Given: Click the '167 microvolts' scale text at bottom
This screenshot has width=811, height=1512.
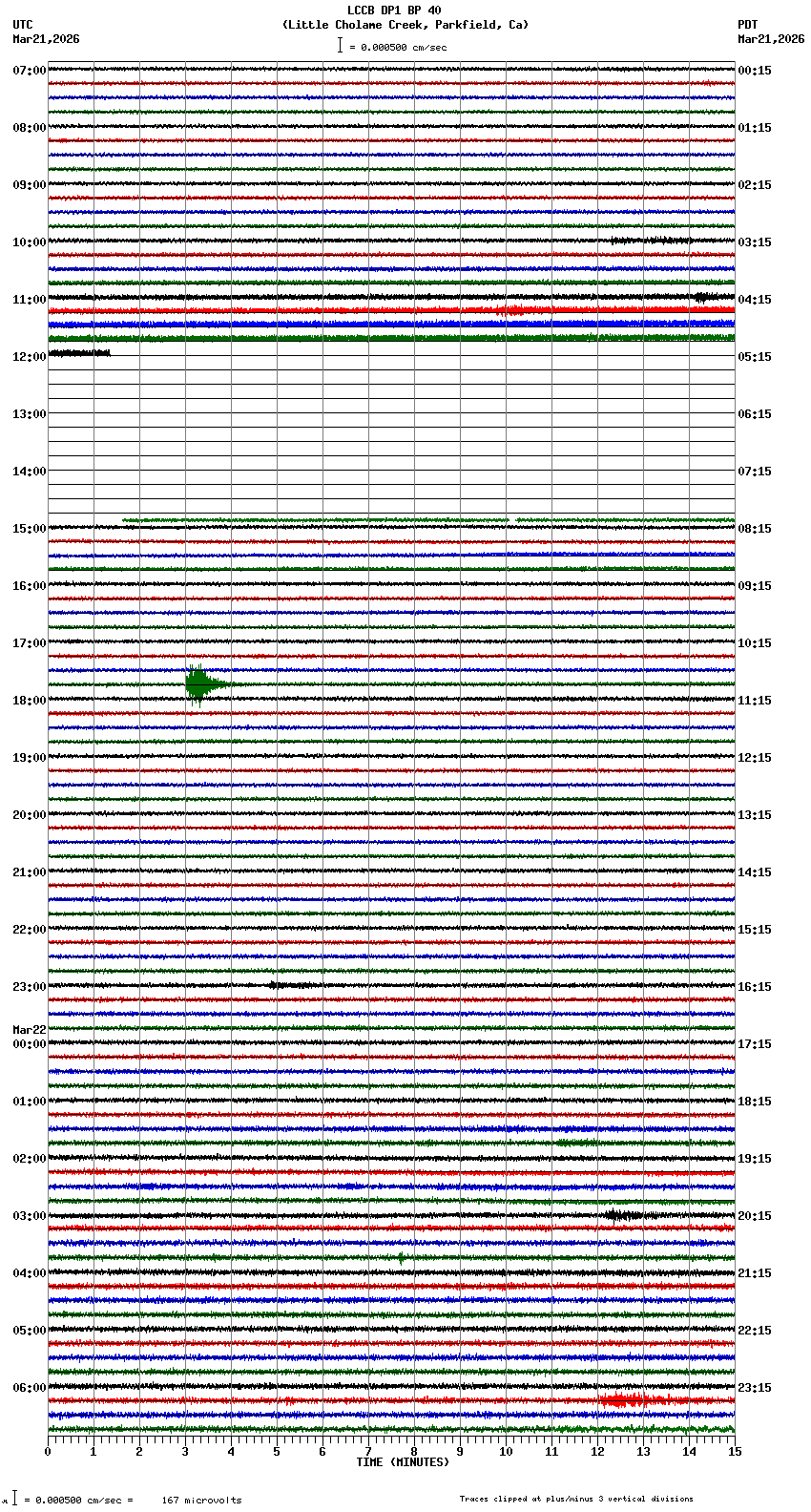Looking at the screenshot, I should coord(201,1501).
